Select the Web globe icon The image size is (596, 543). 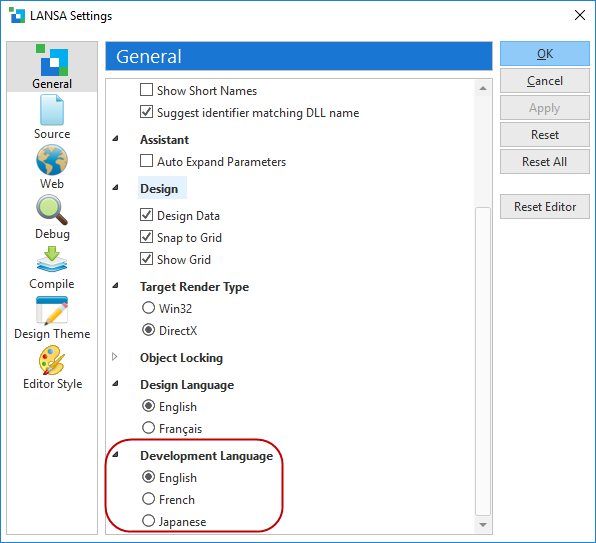pos(52,160)
